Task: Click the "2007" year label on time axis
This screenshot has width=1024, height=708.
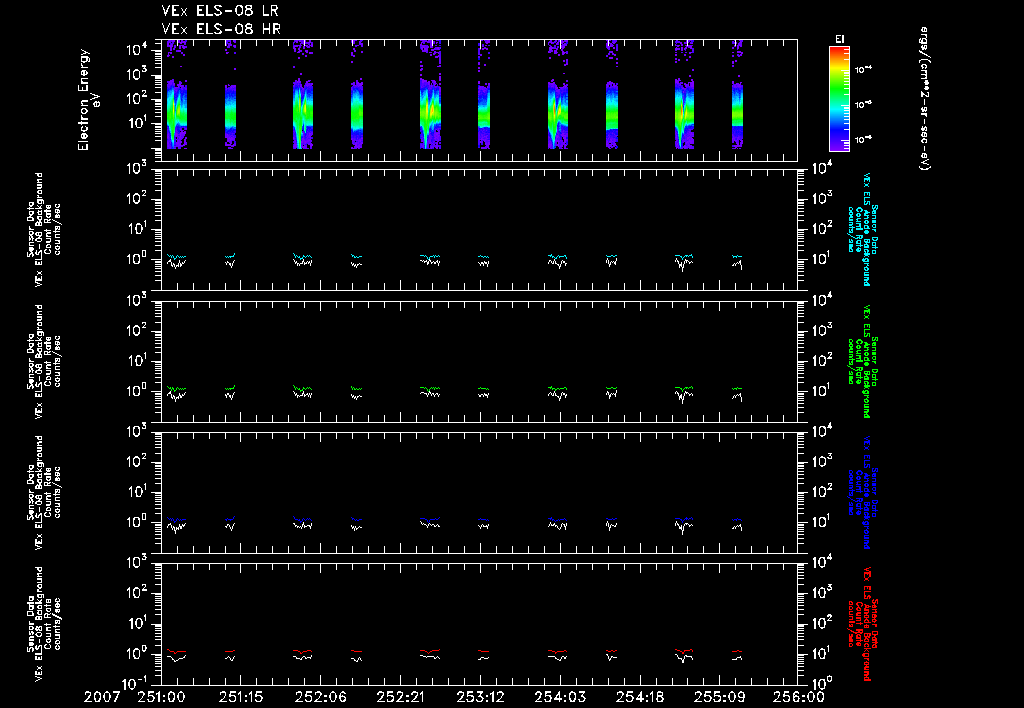Action: pyautogui.click(x=102, y=698)
